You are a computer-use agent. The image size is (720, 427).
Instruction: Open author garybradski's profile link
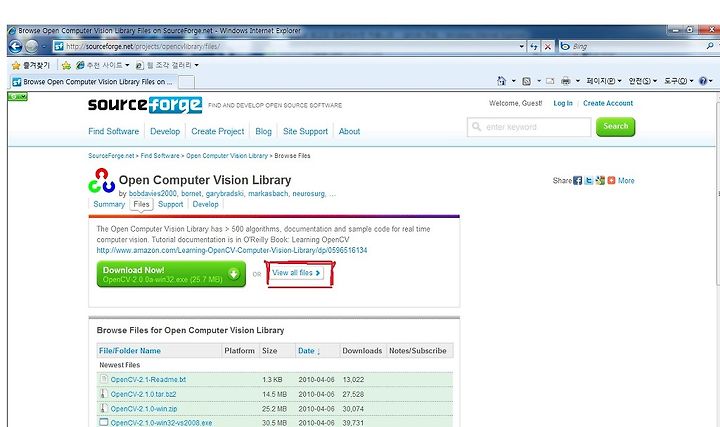pos(224,194)
